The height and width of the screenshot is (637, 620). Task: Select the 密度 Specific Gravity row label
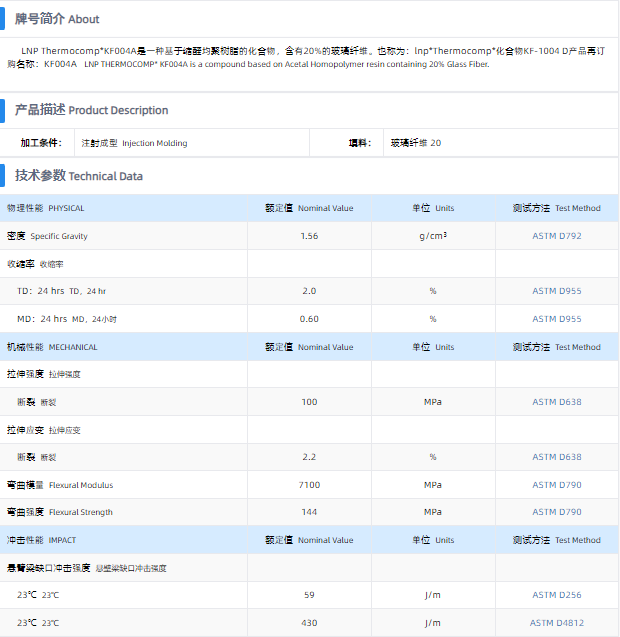tap(47, 236)
